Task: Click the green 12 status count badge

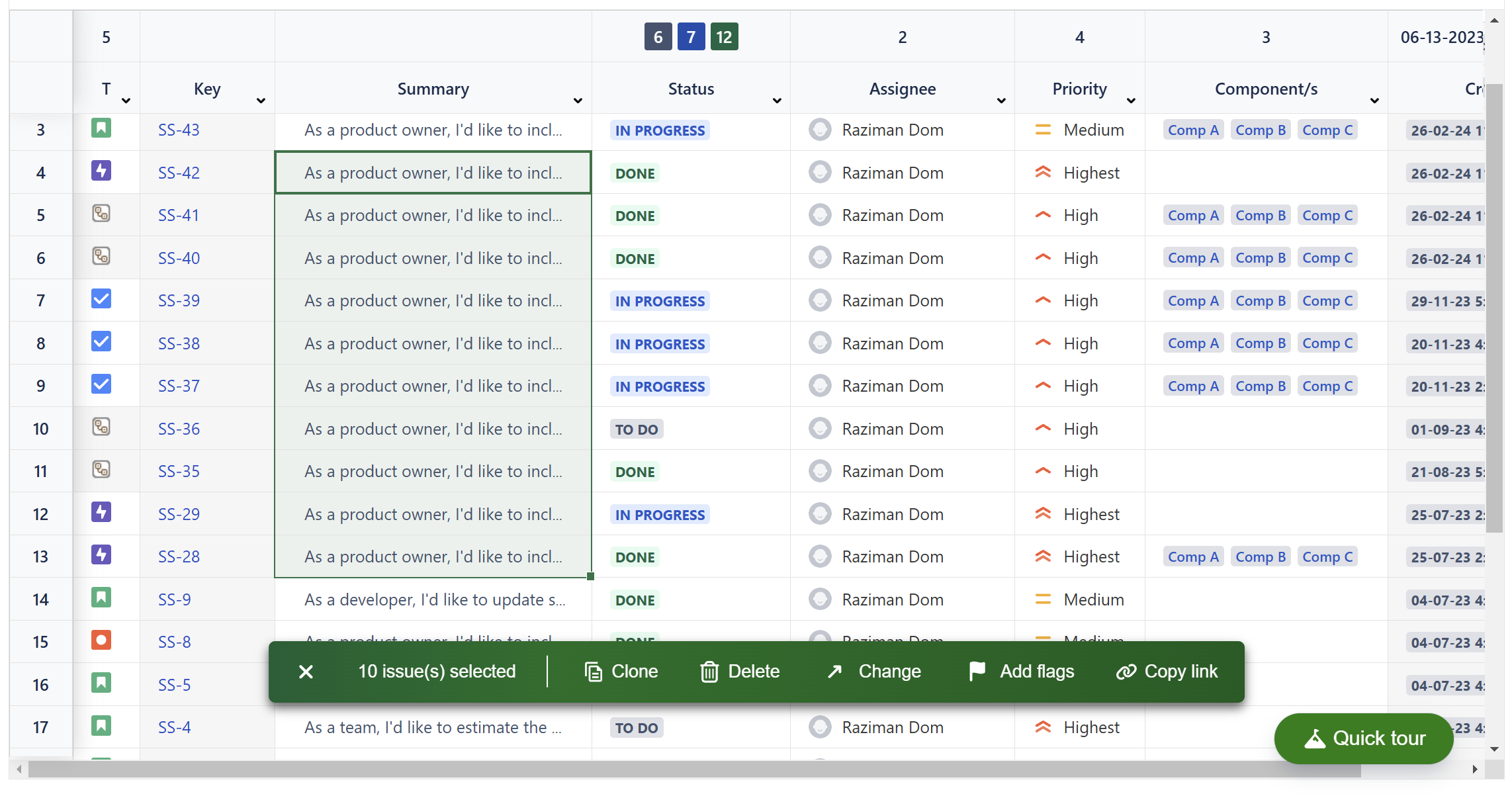Action: pyautogui.click(x=724, y=37)
